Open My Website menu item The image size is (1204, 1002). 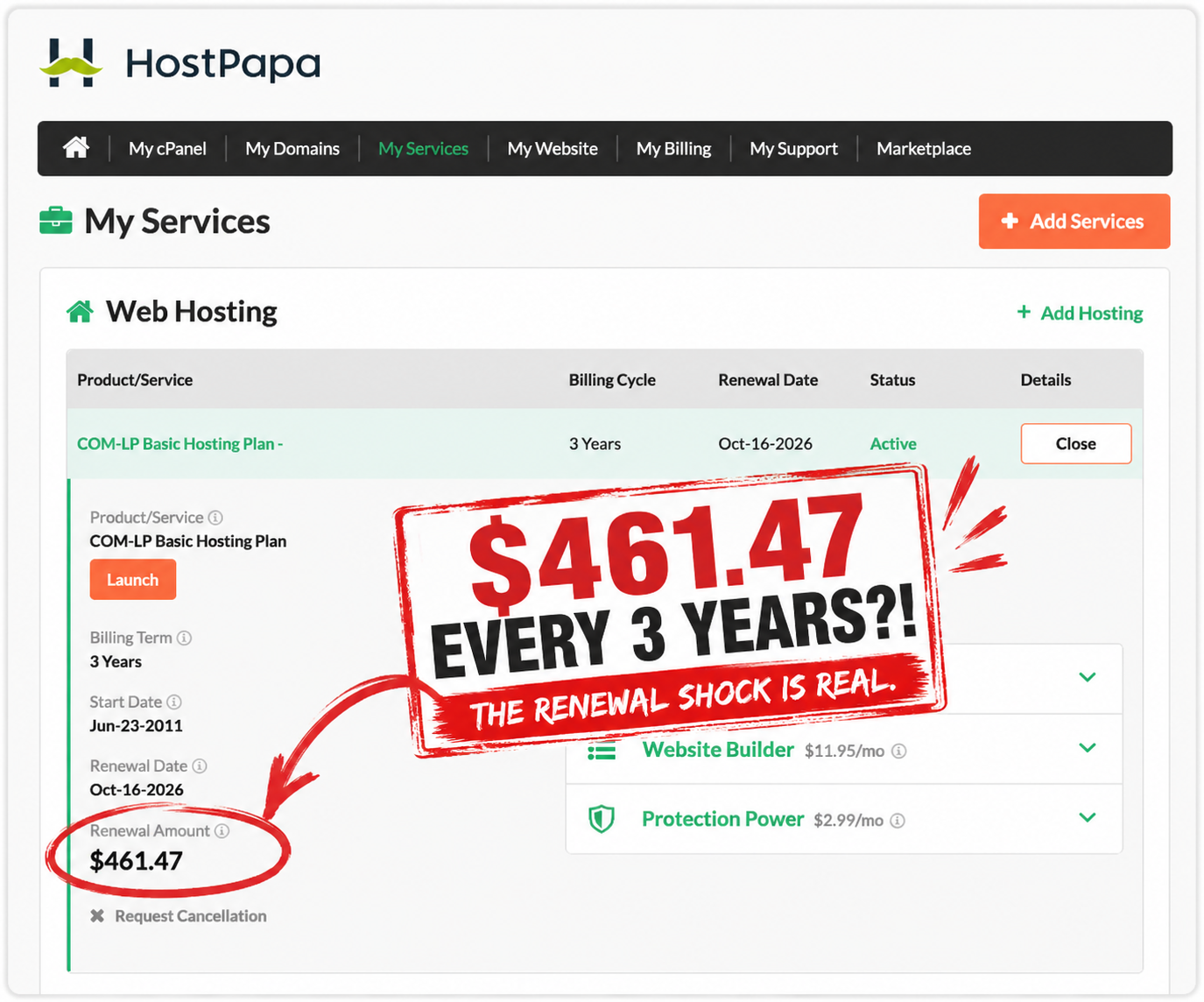coord(553,149)
